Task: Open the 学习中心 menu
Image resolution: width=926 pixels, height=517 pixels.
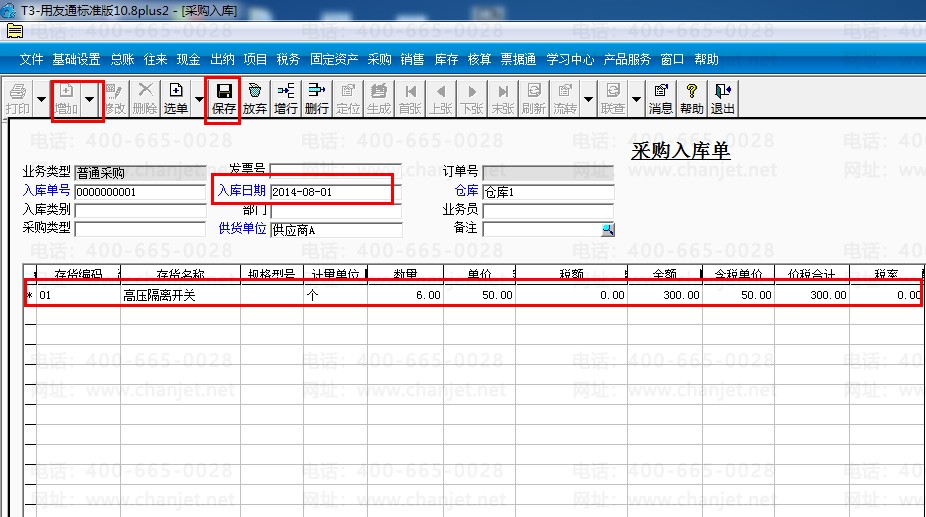Action: coord(570,59)
